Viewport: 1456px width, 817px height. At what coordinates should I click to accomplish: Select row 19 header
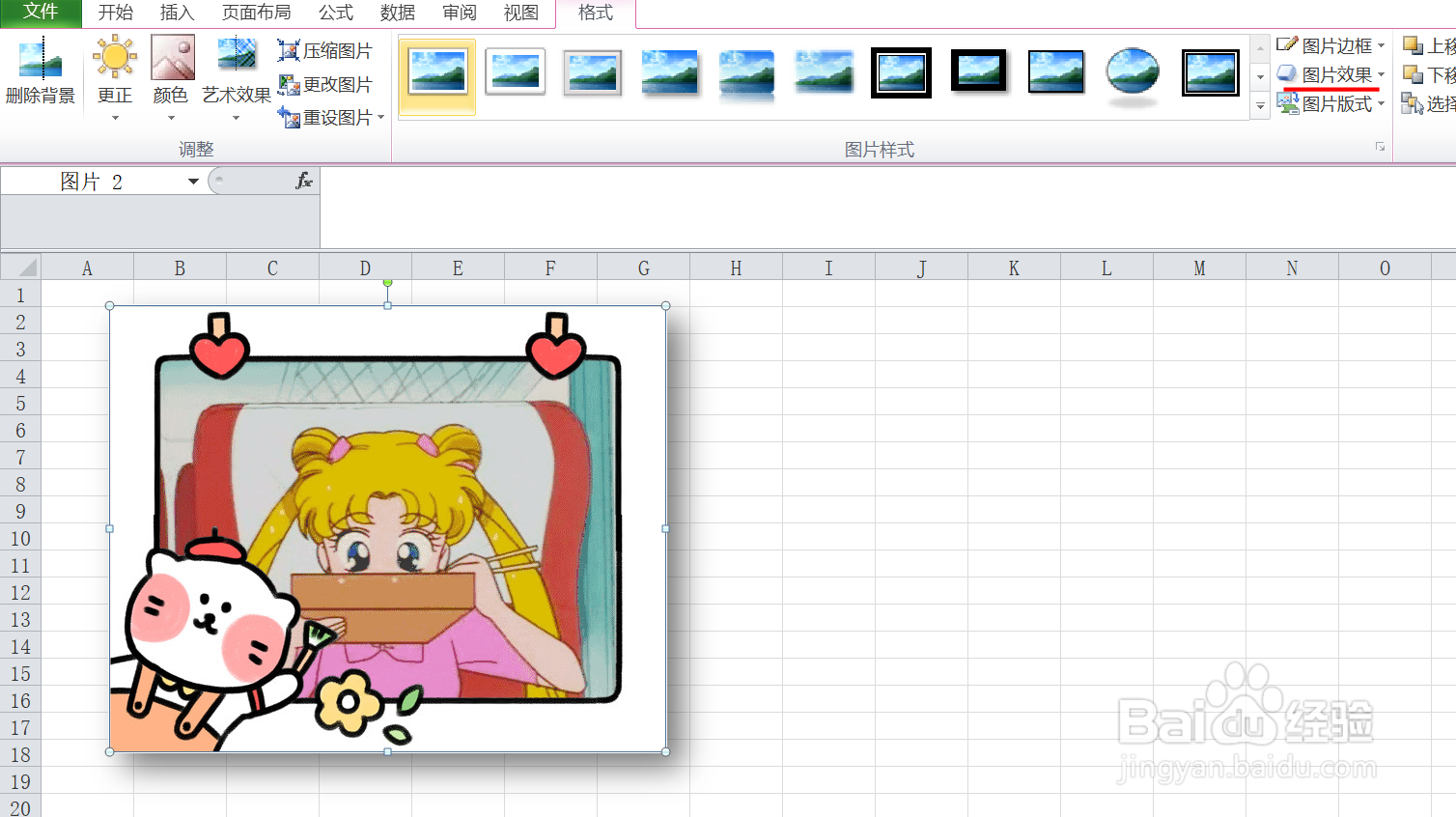20,781
